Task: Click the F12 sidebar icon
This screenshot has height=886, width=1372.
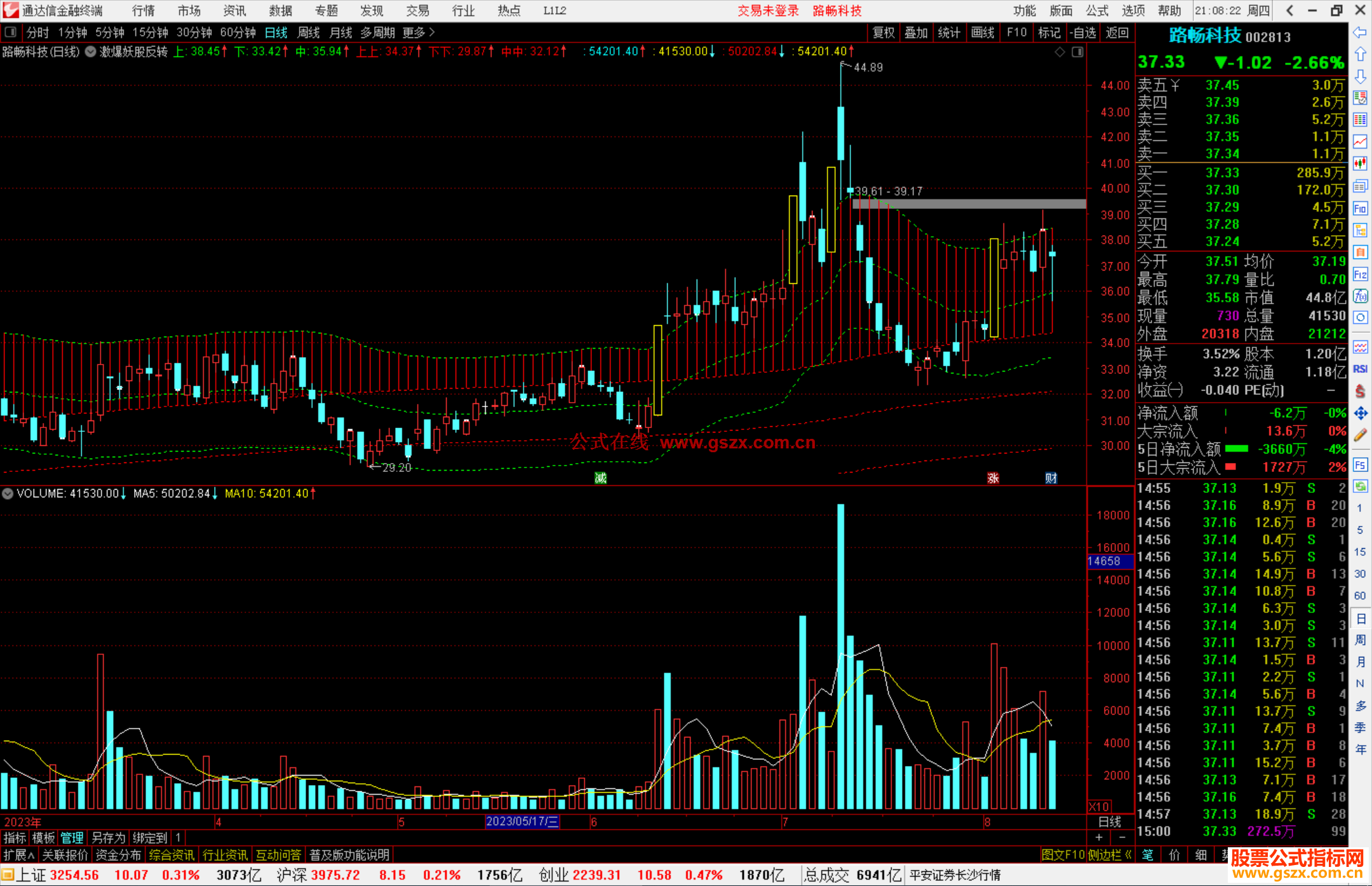Action: [1359, 274]
